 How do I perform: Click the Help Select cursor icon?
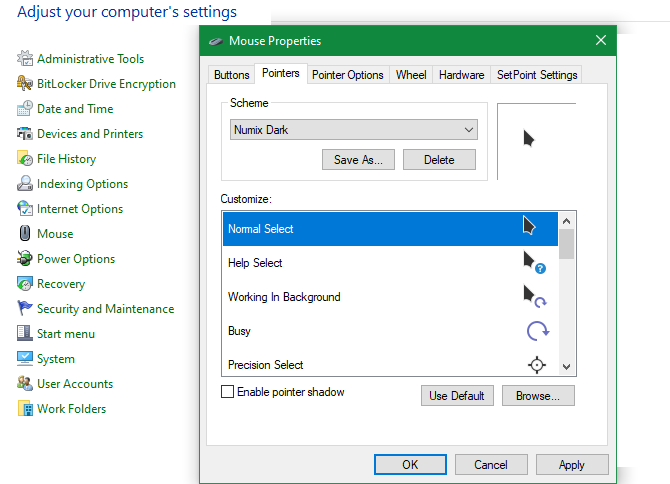[535, 263]
